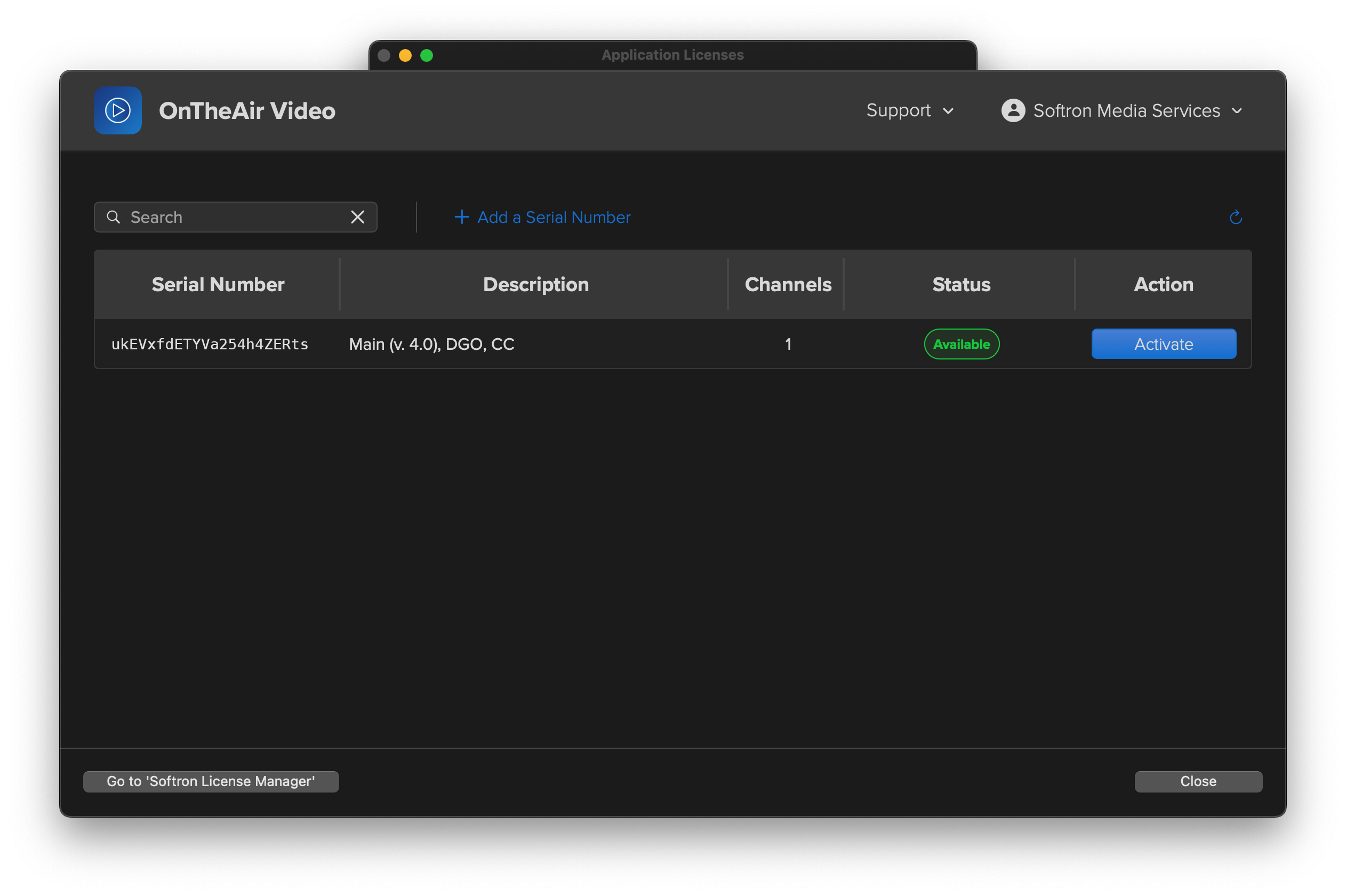The height and width of the screenshot is (896, 1346).
Task: Click the Serial Number column header
Action: [218, 285]
